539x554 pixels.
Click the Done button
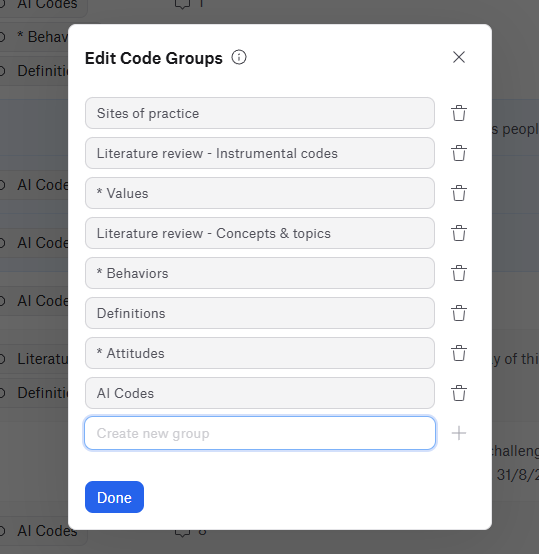[114, 497]
